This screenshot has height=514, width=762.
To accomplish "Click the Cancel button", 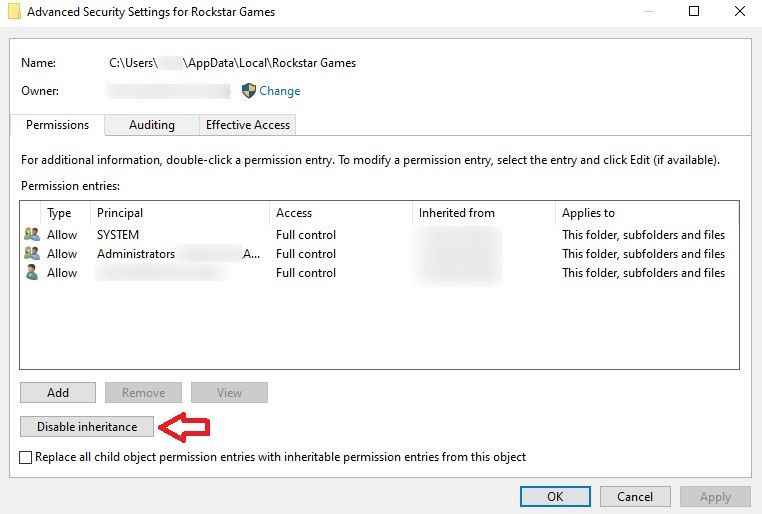I will pyautogui.click(x=635, y=496).
